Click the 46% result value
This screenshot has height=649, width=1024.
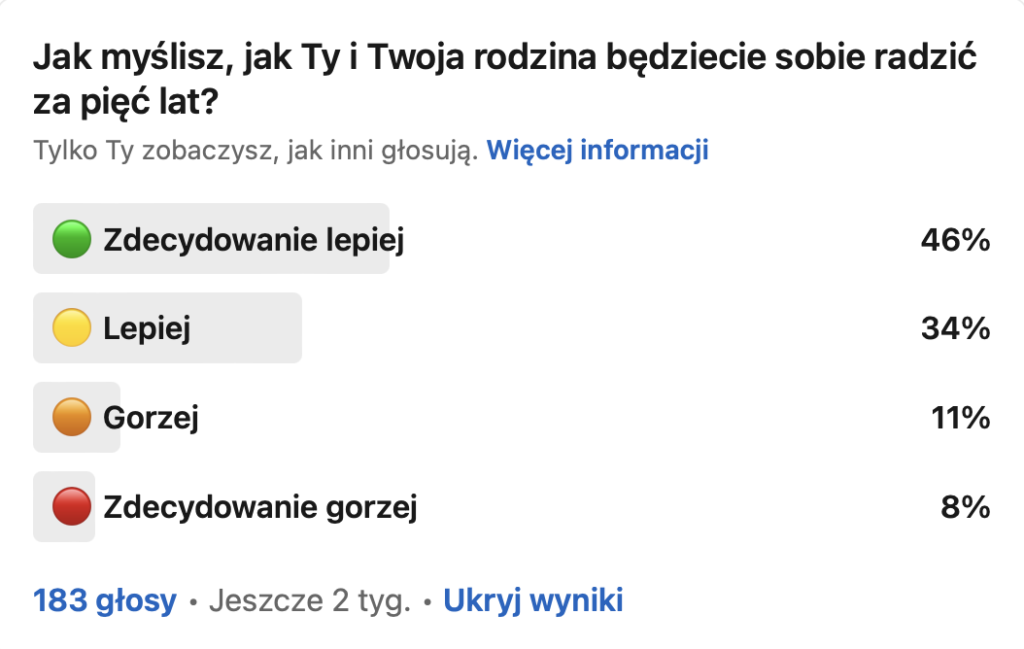[x=955, y=240]
